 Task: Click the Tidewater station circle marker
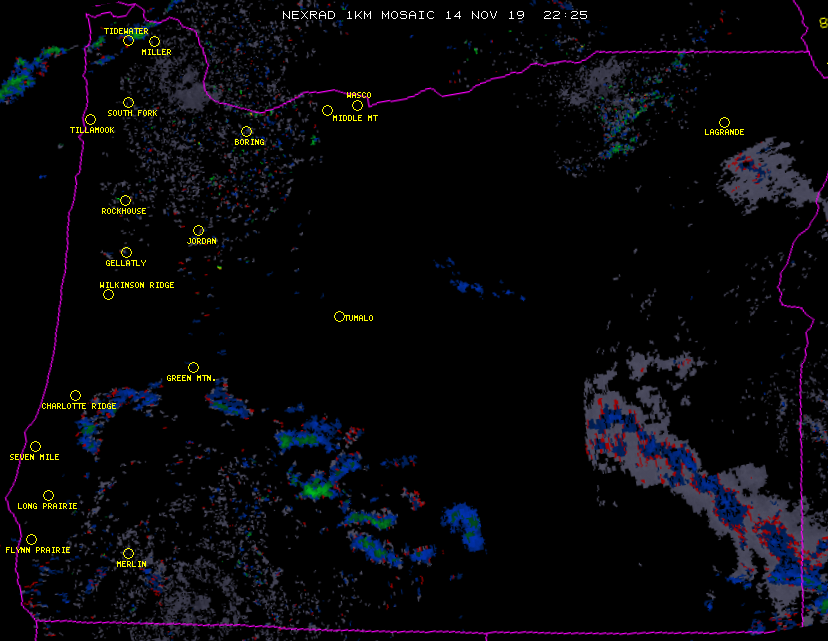(x=128, y=40)
